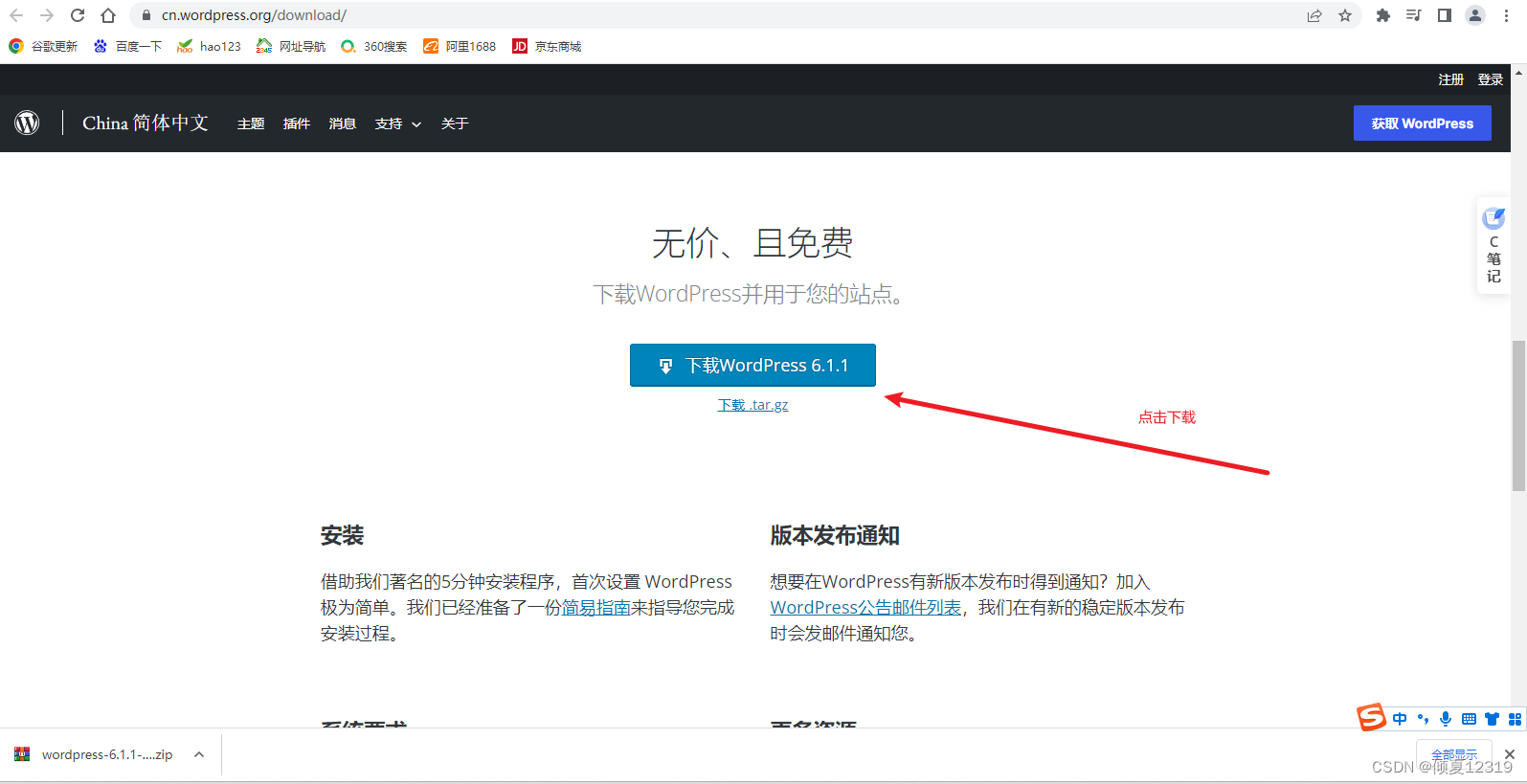Viewport: 1527px width, 784px height.
Task: Click the WordPress logo icon
Action: click(27, 123)
